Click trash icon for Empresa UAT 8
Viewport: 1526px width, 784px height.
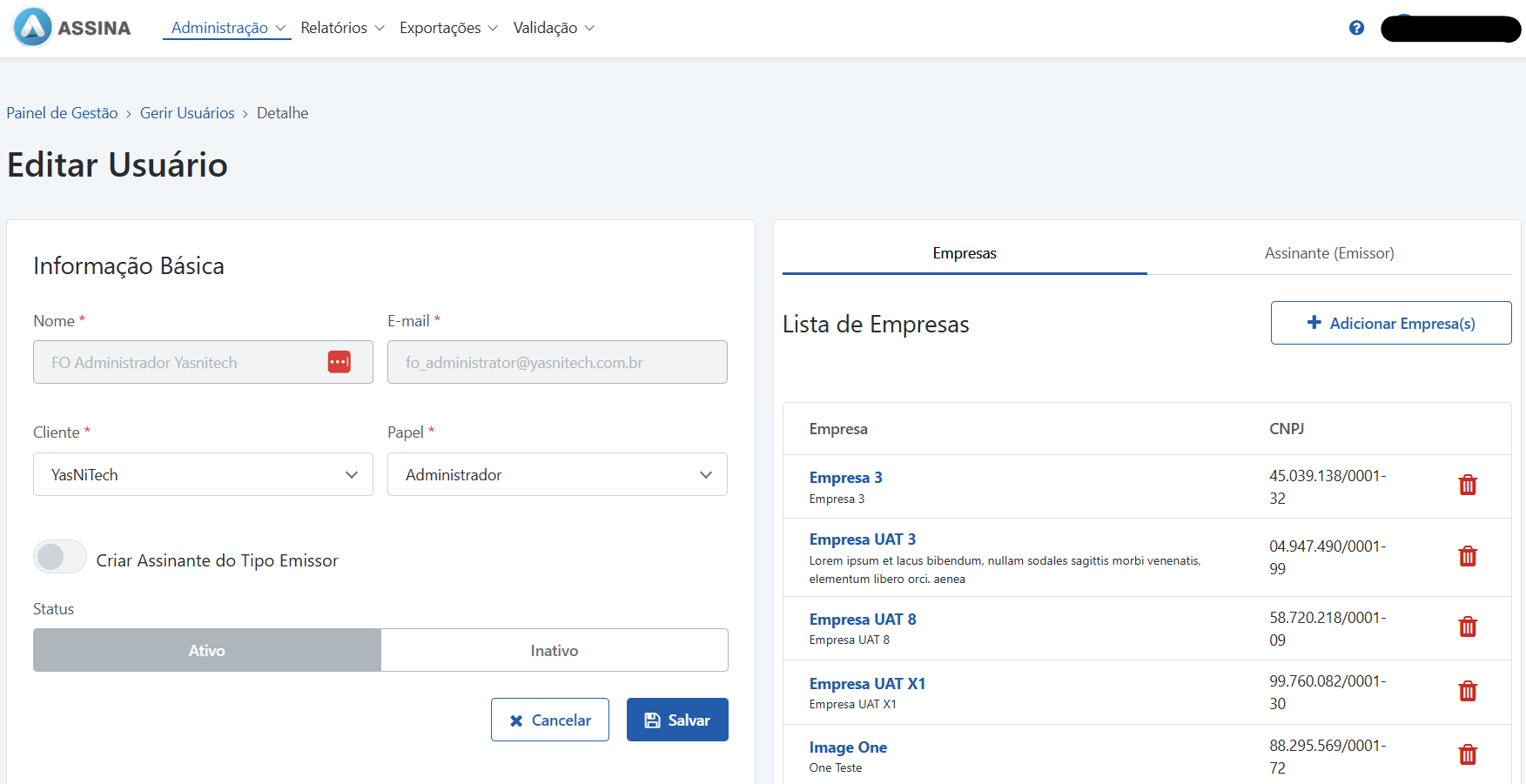point(1468,627)
